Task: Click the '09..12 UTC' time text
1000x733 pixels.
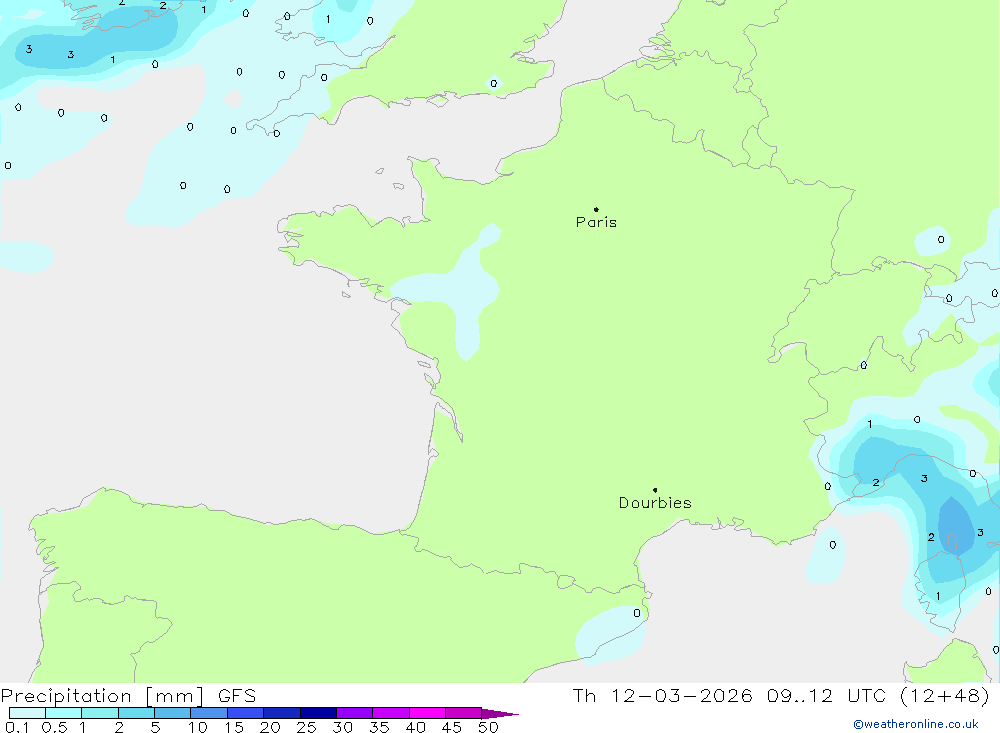Action: click(827, 695)
